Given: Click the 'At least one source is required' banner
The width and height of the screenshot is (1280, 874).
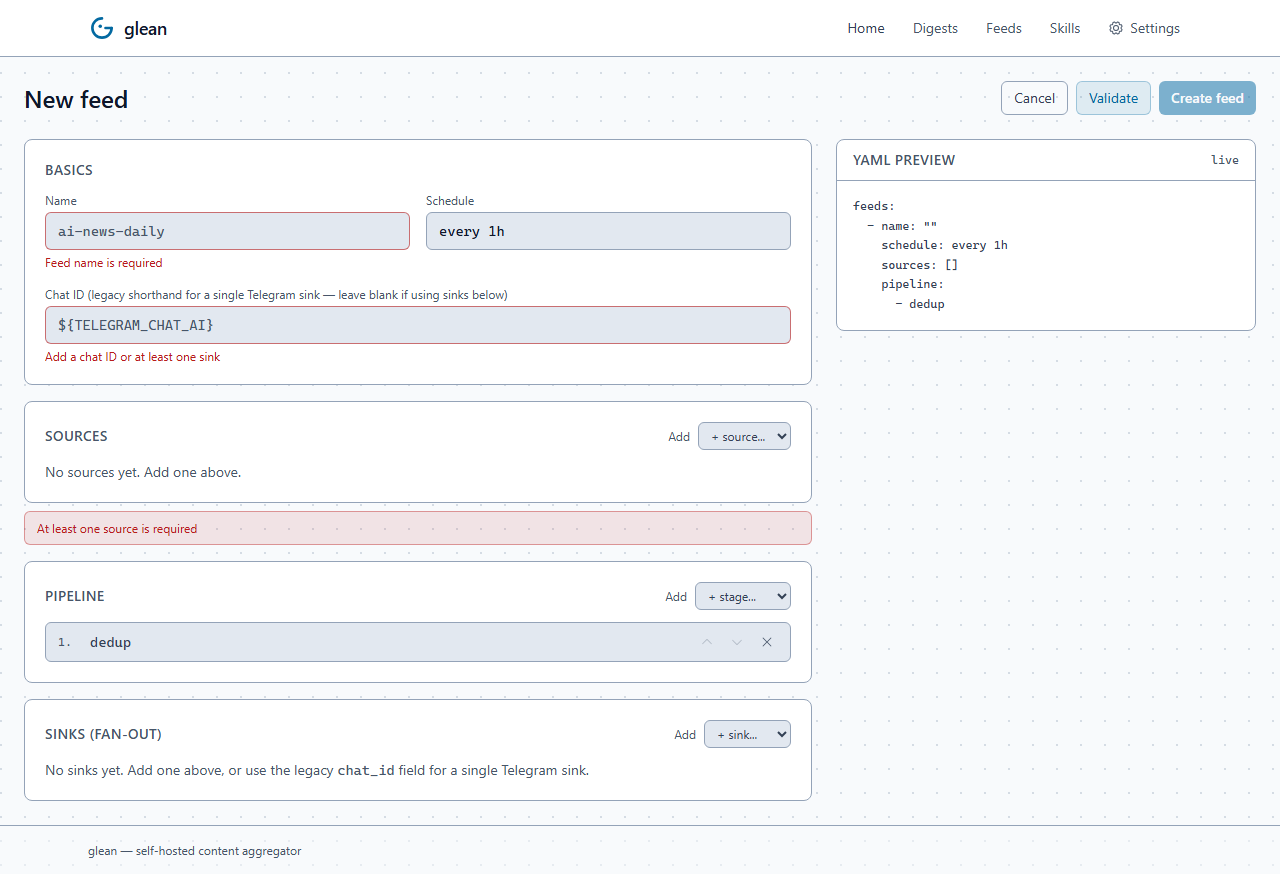Looking at the screenshot, I should click(x=418, y=528).
